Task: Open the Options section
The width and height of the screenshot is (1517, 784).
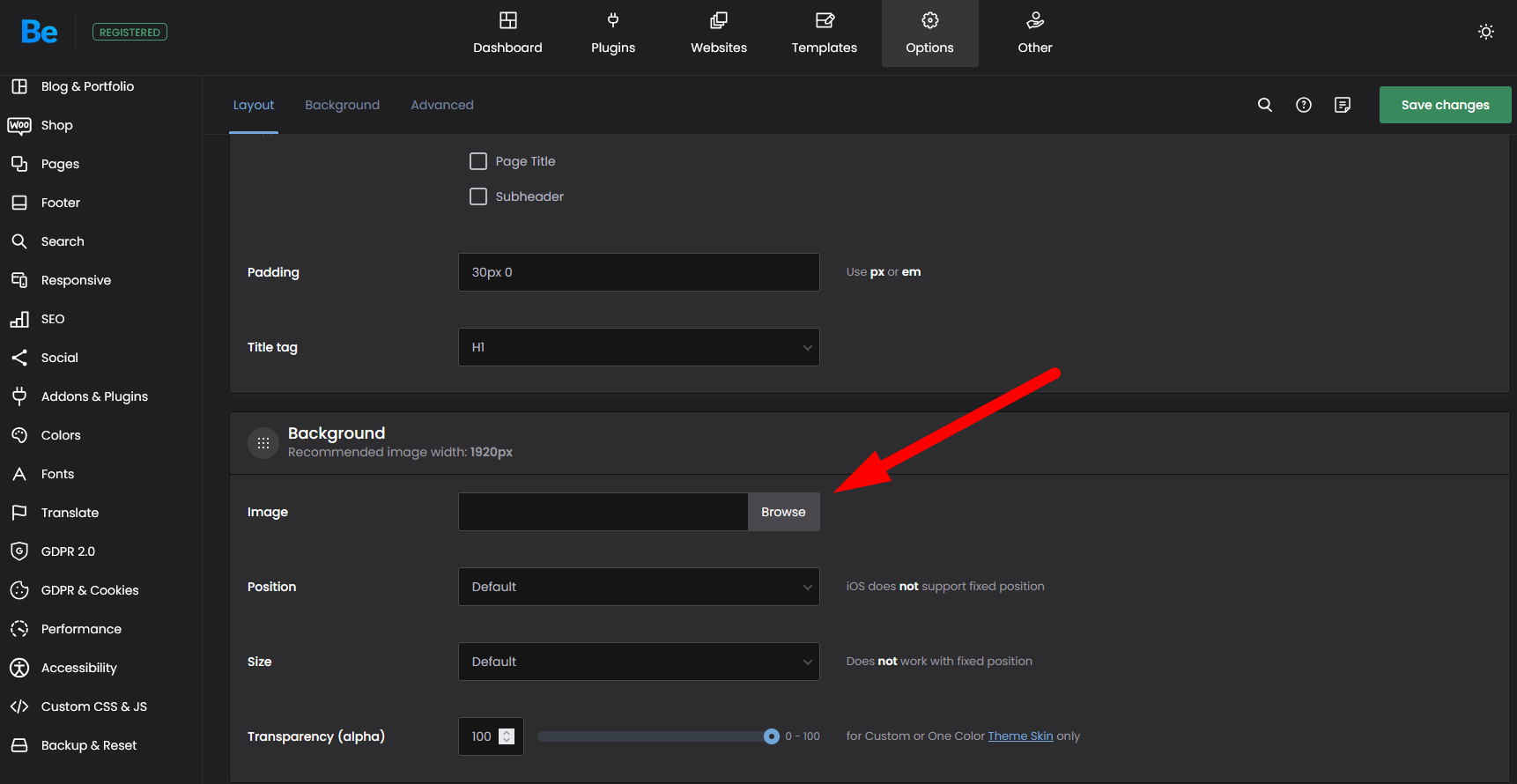Action: coord(930,33)
